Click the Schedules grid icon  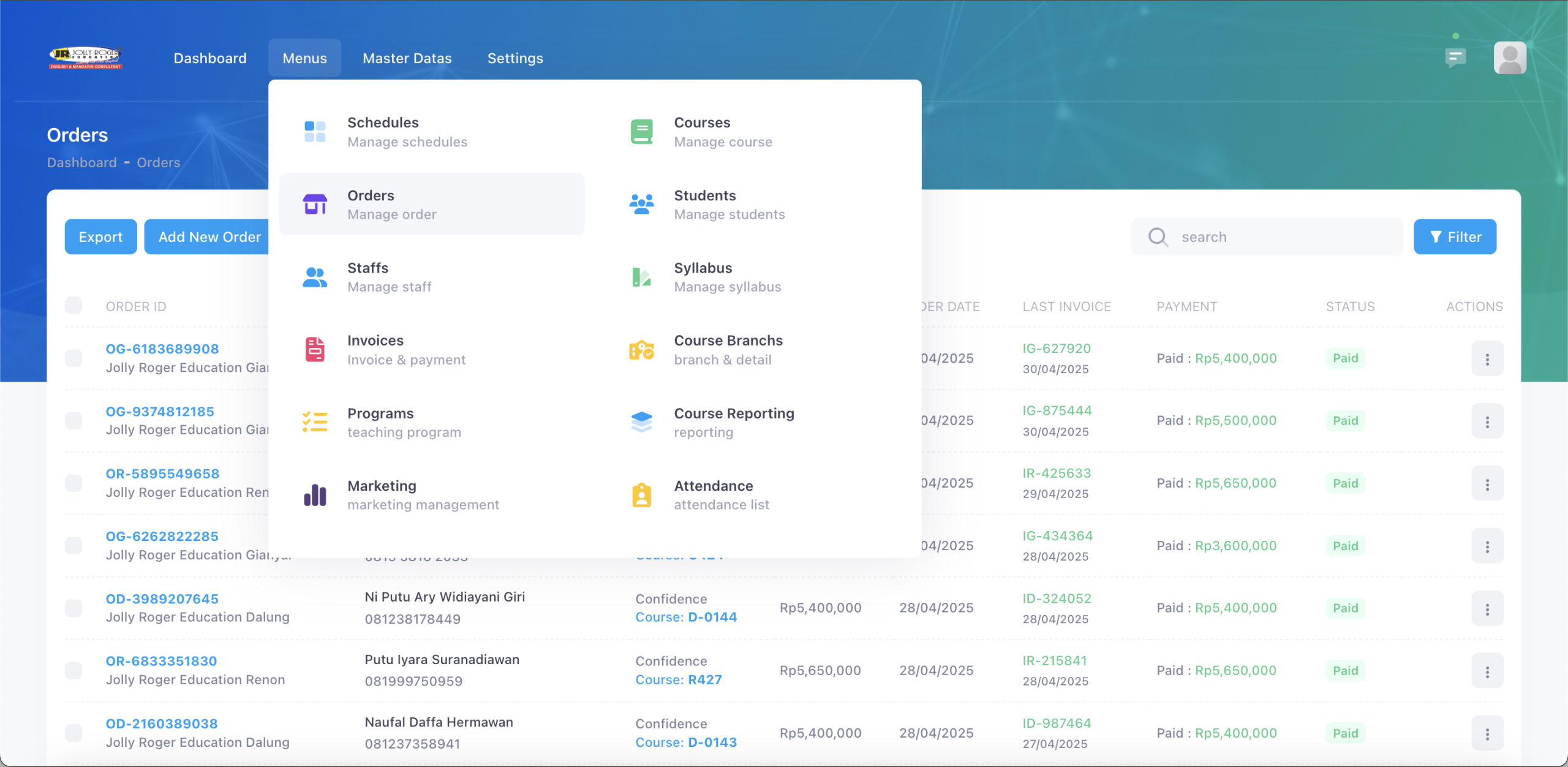tap(315, 132)
